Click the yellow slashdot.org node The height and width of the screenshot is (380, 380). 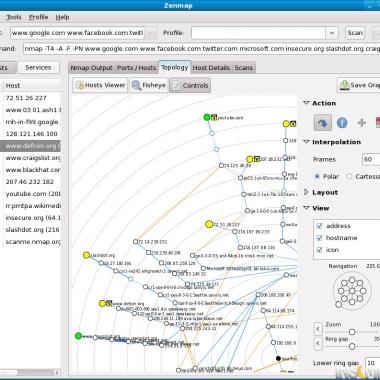pyautogui.click(x=87, y=255)
